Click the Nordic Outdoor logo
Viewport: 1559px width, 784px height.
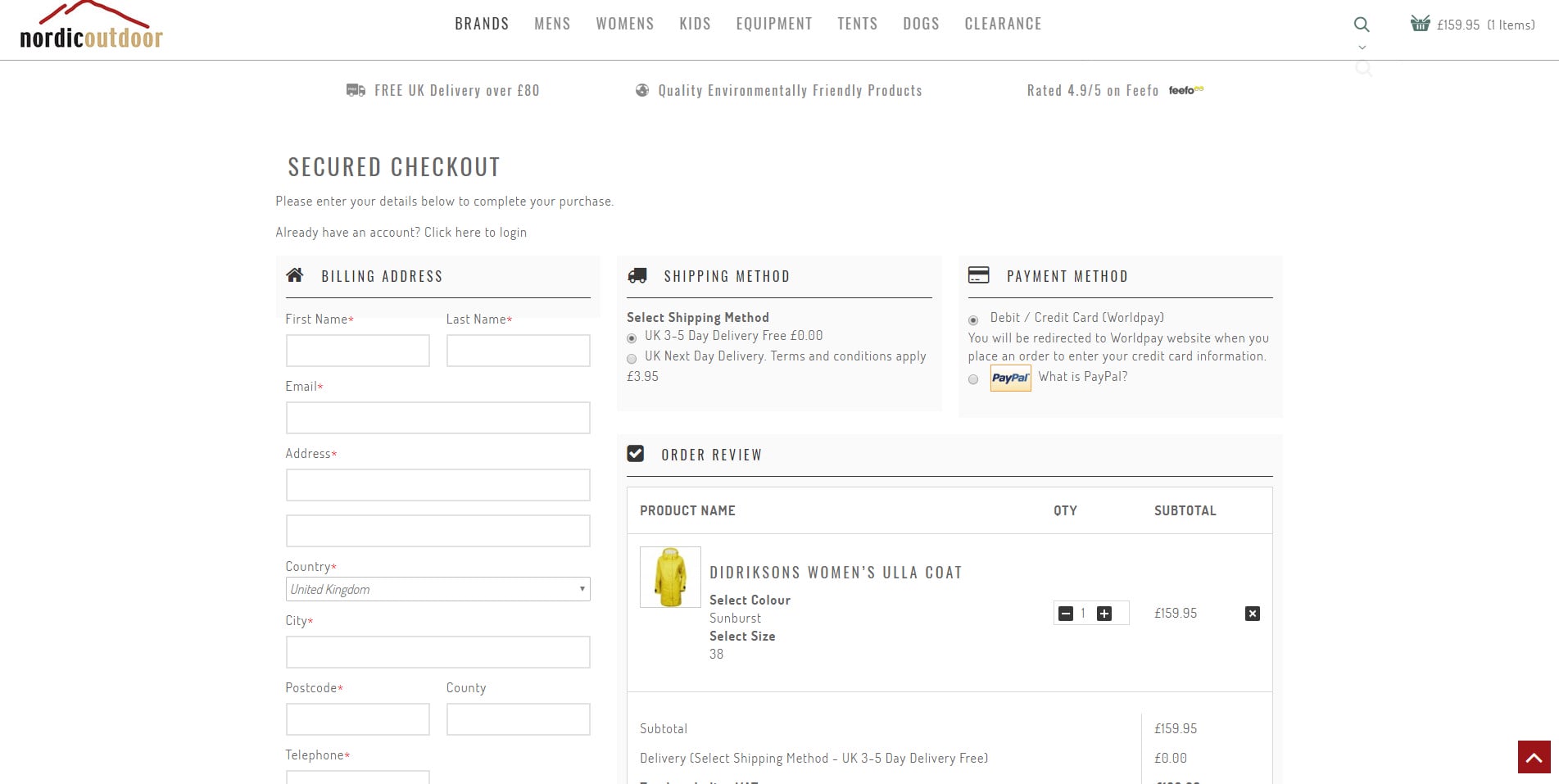(91, 26)
